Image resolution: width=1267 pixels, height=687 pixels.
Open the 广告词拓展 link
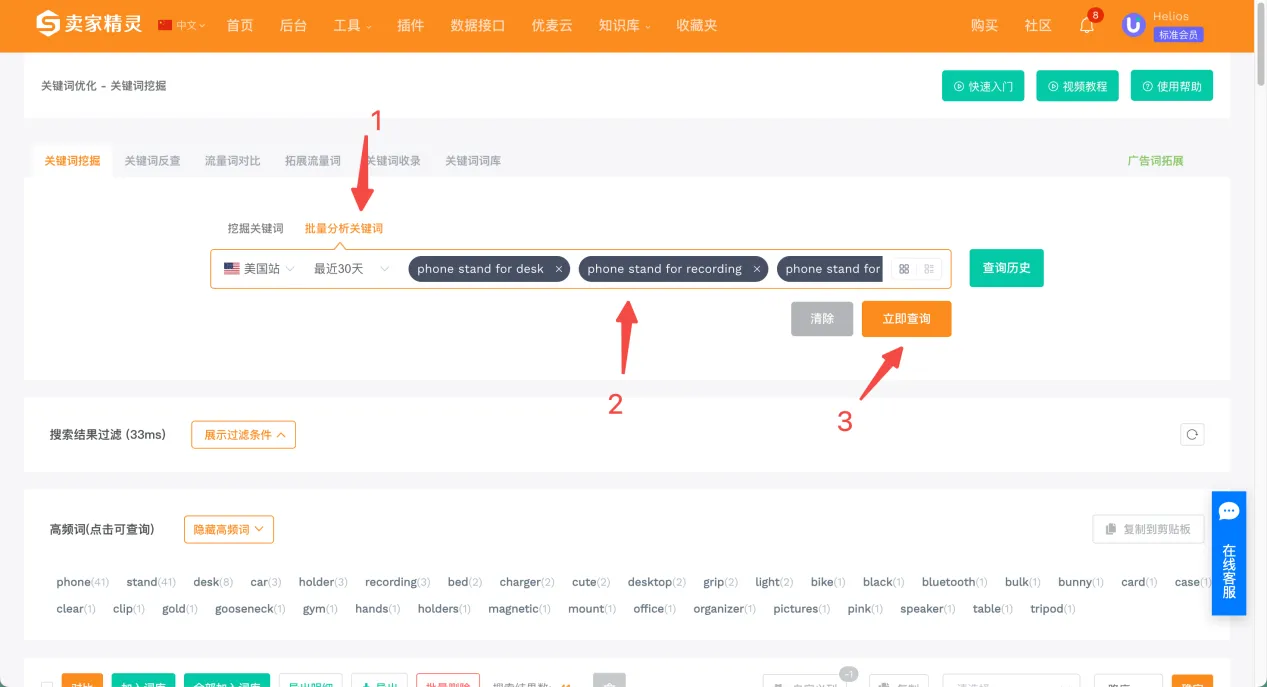(x=1155, y=160)
